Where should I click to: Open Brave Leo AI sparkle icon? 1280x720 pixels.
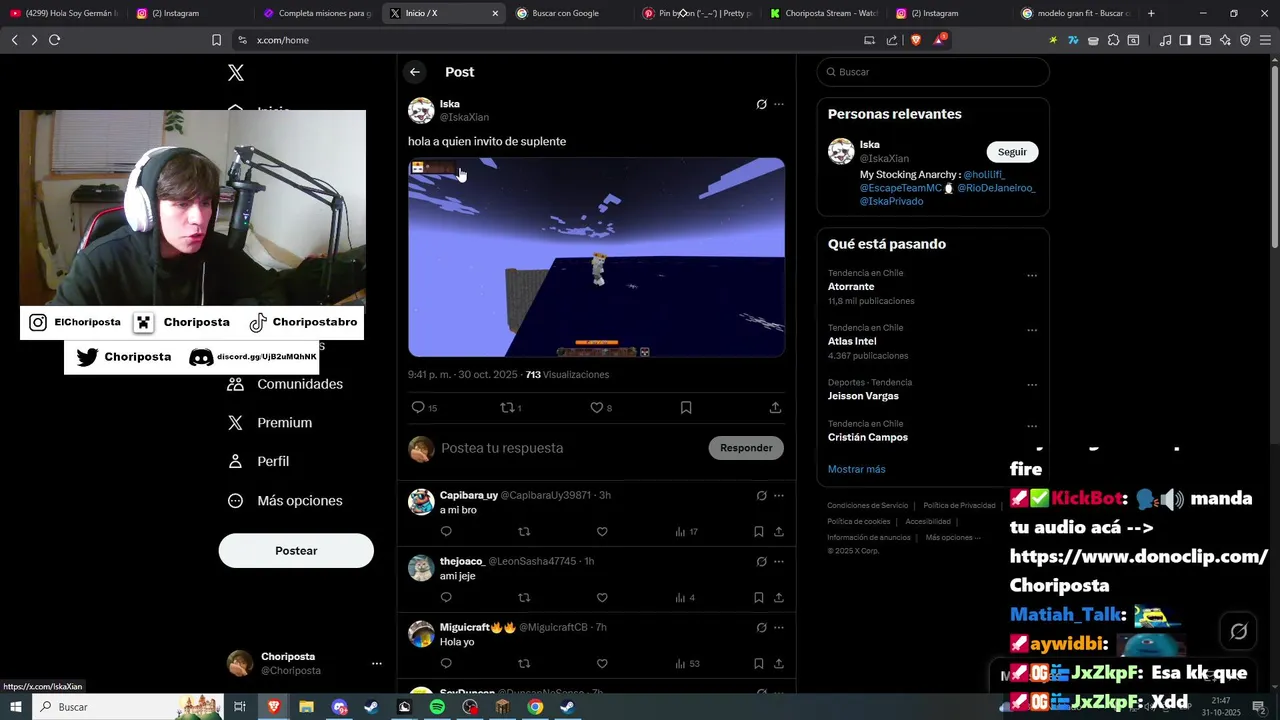tap(1225, 40)
